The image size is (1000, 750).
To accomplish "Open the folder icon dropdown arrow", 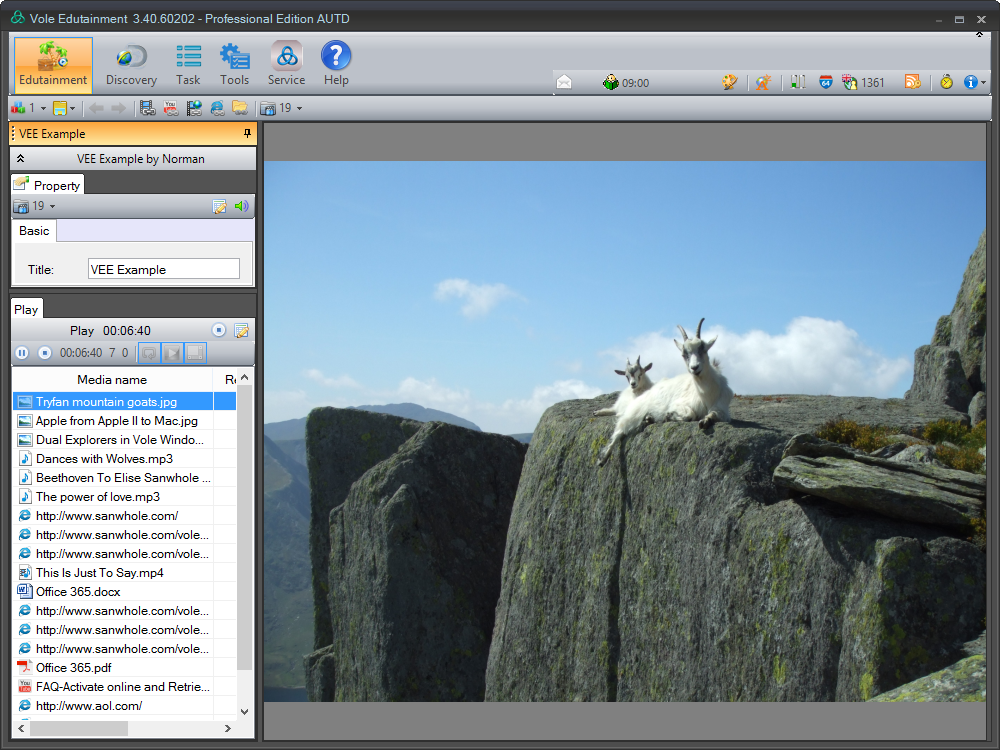I will pyautogui.click(x=73, y=108).
